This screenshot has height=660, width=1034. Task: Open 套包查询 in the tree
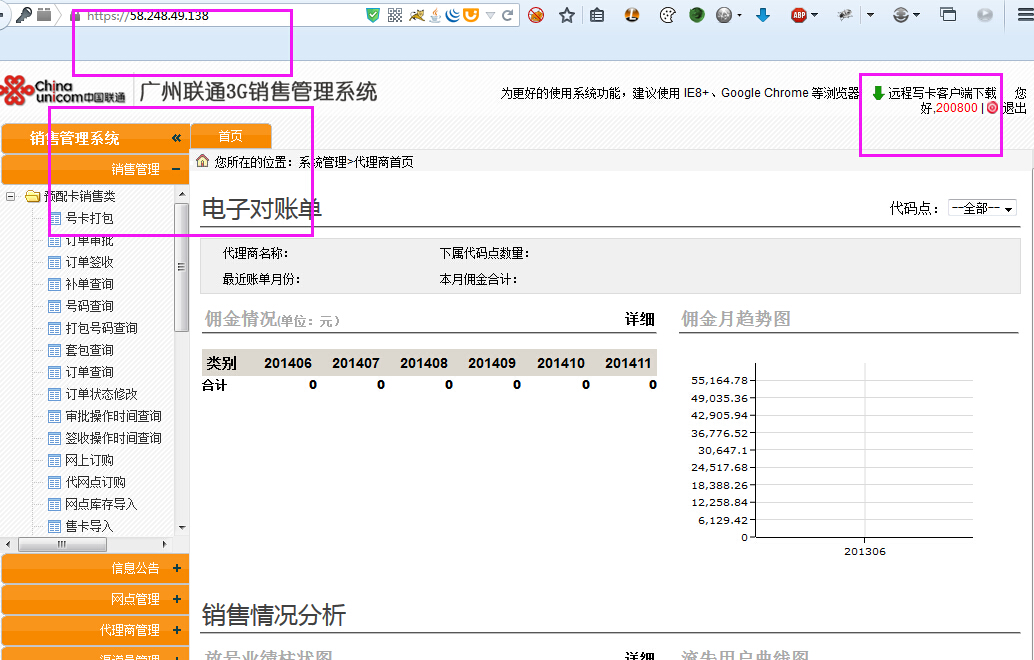(89, 350)
